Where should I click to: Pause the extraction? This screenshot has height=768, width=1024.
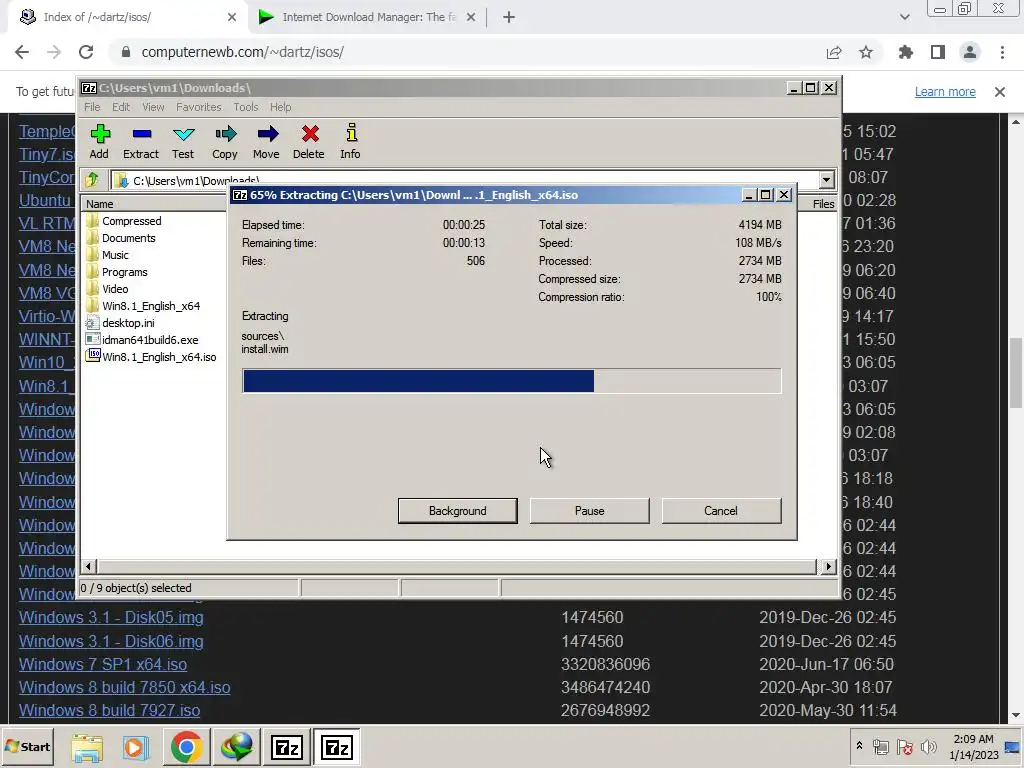(590, 511)
